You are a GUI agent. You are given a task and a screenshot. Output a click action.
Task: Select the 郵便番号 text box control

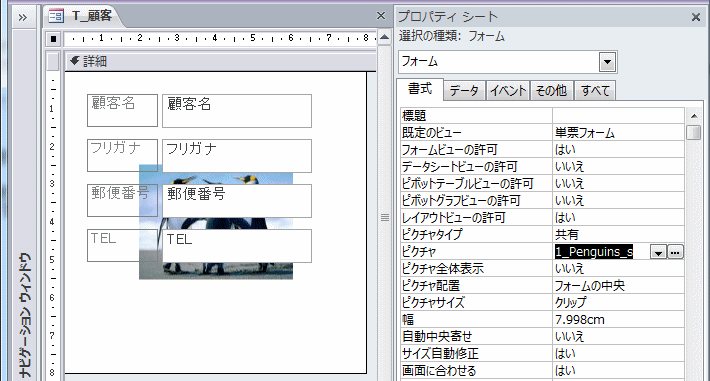(x=237, y=200)
